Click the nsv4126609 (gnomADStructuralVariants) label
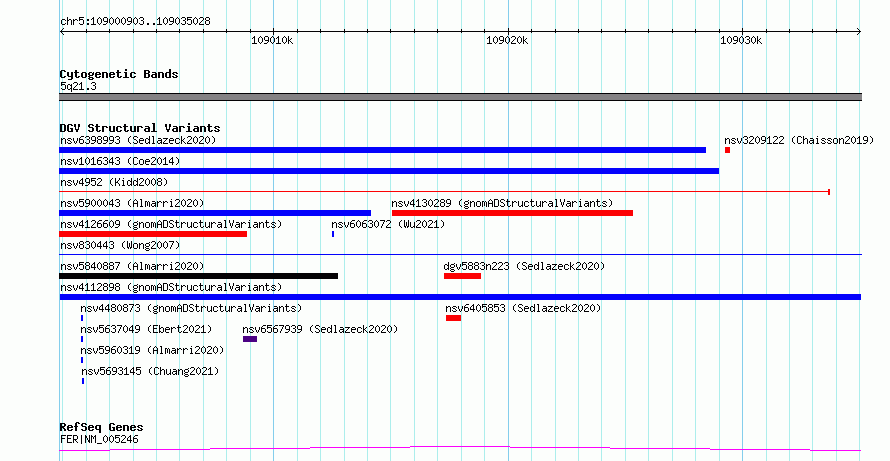 pyautogui.click(x=171, y=224)
